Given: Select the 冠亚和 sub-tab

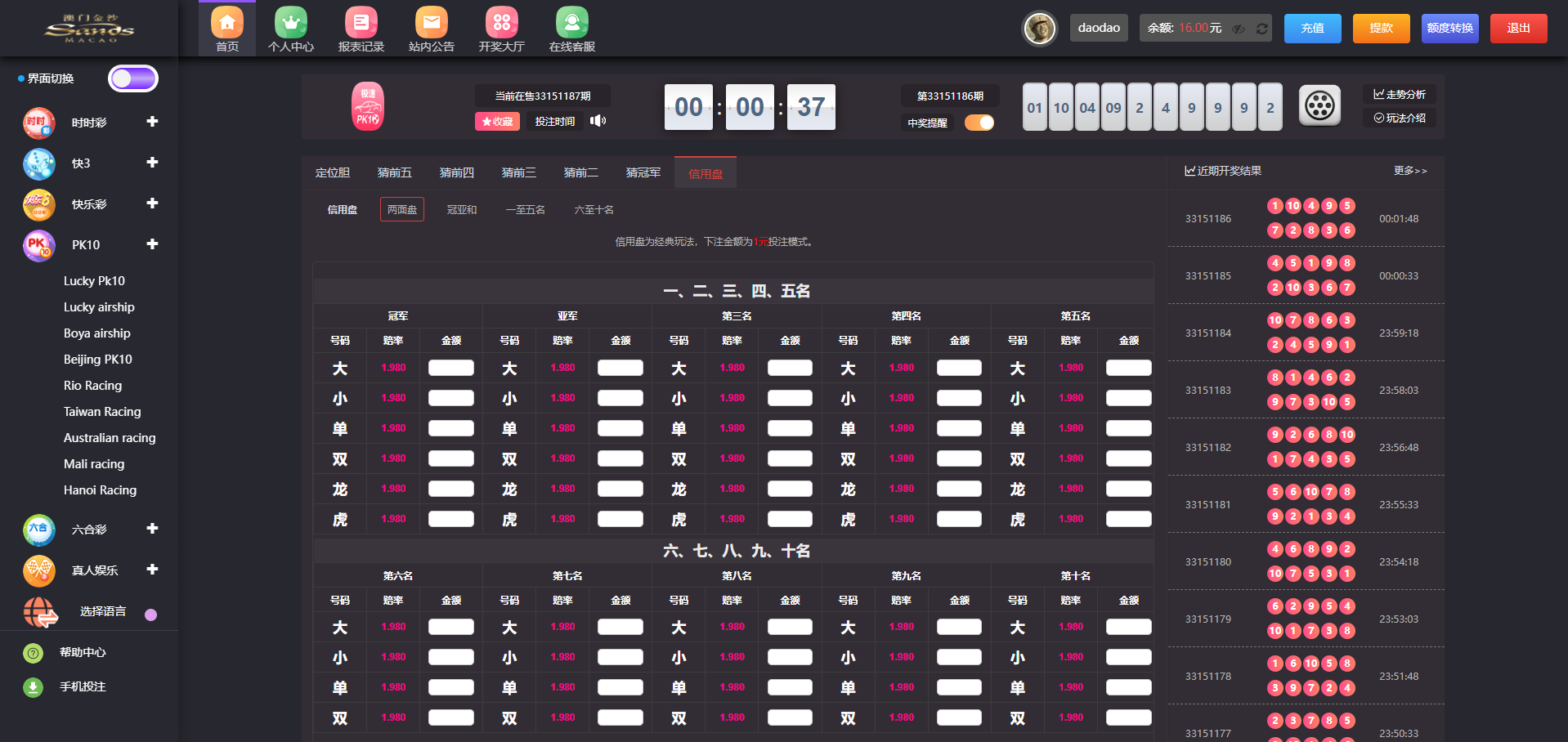Looking at the screenshot, I should (x=462, y=210).
